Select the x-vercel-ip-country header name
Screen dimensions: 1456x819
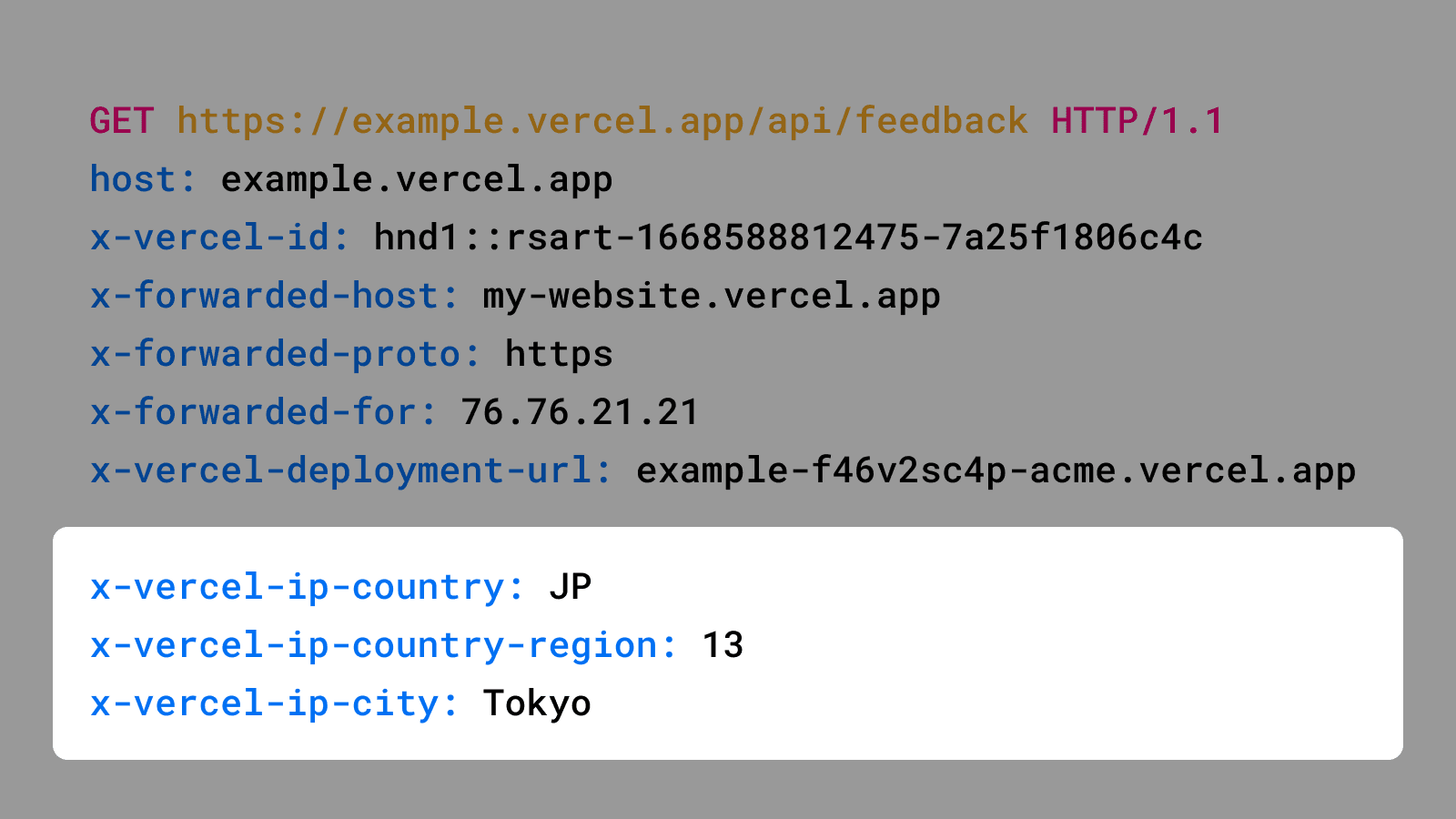(307, 587)
